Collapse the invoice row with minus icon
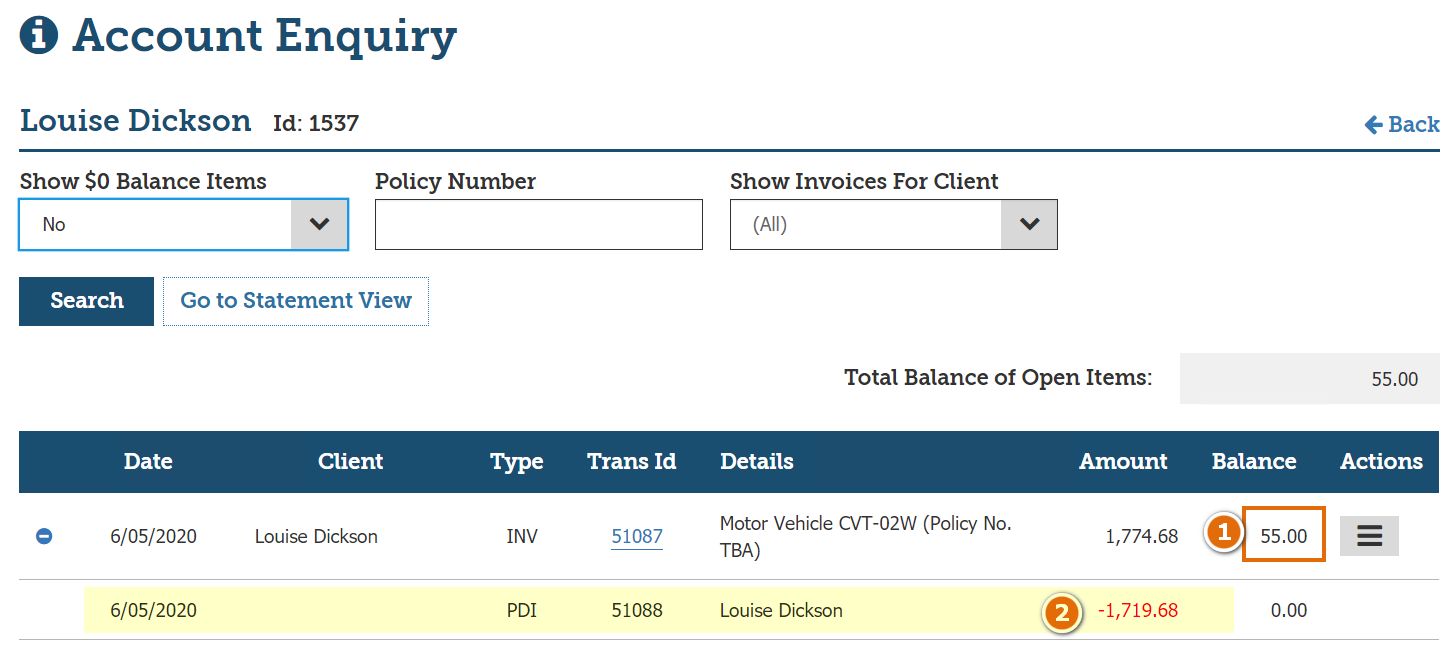 tap(44, 537)
